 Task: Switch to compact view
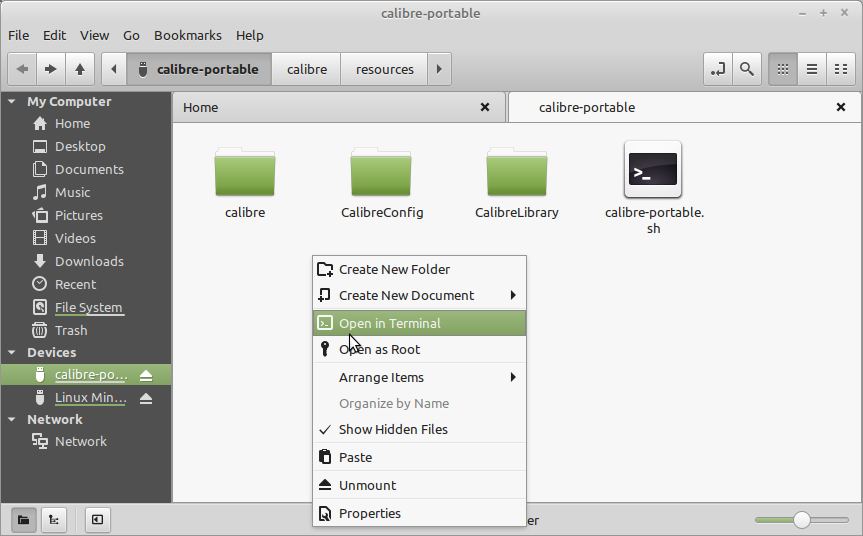click(841, 69)
